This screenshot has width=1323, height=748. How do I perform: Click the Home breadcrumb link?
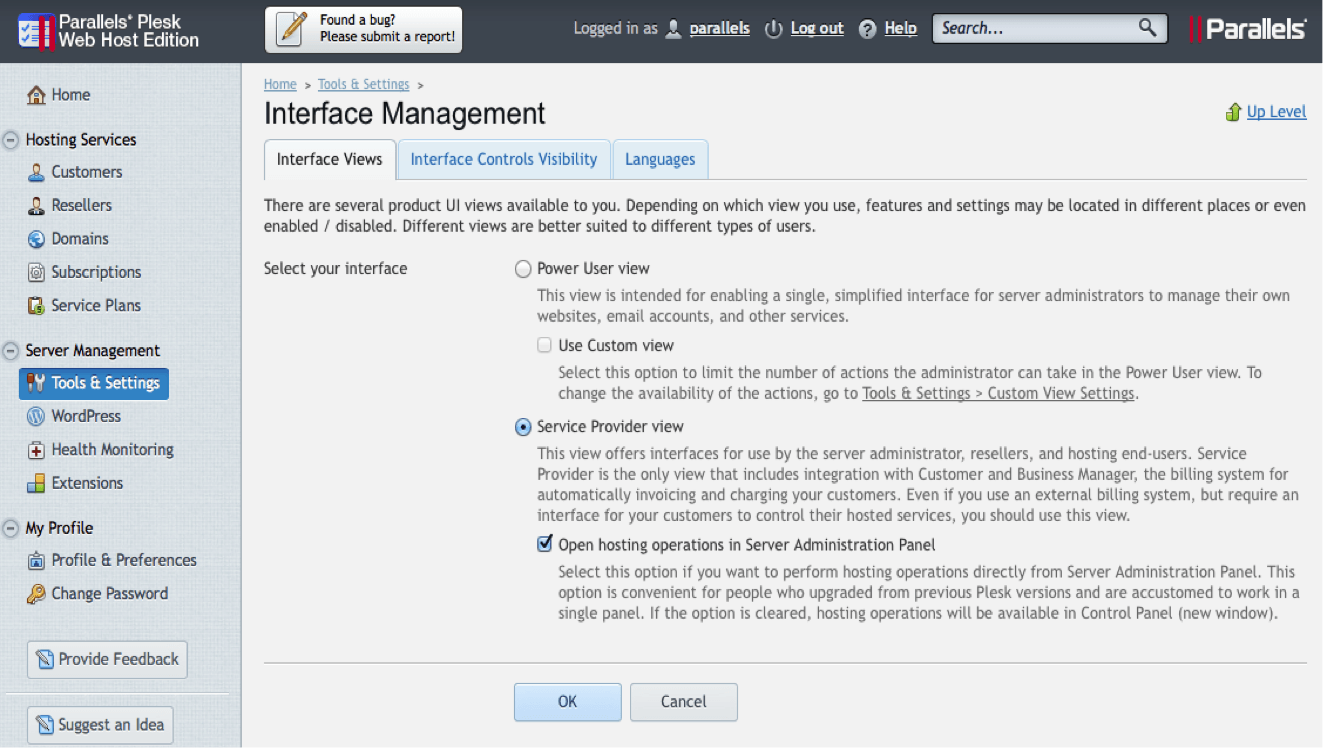(280, 85)
